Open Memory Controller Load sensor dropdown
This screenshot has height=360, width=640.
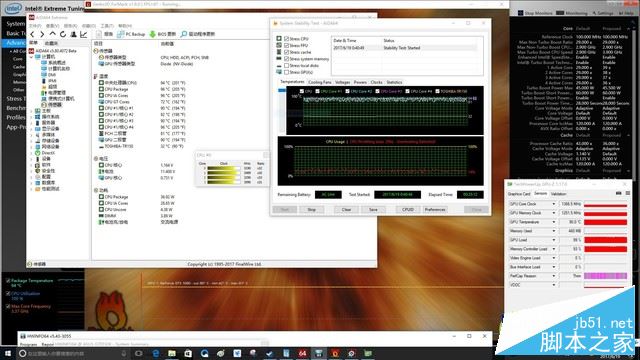[x=554, y=249]
